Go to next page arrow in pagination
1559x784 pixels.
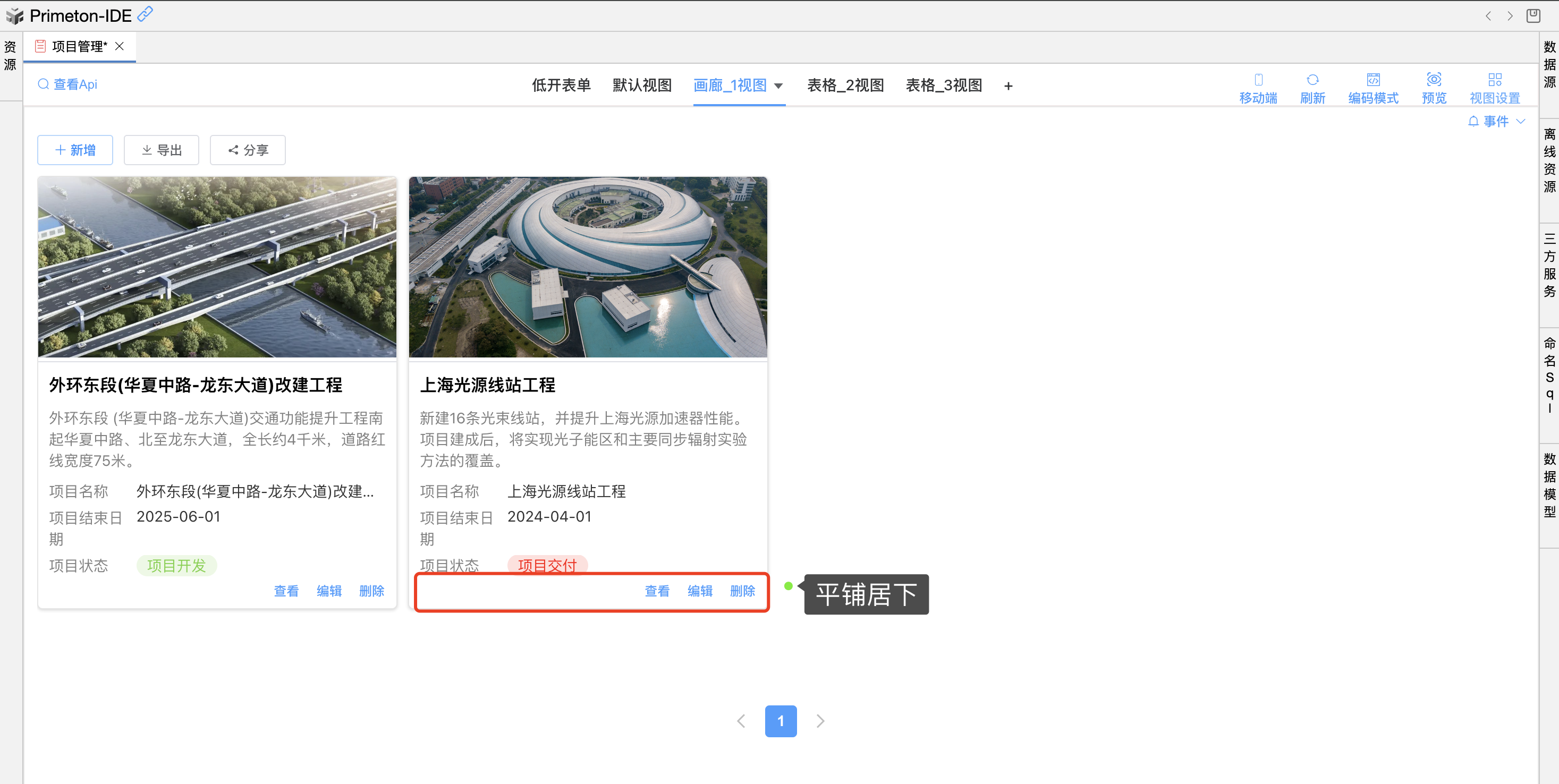coord(820,720)
